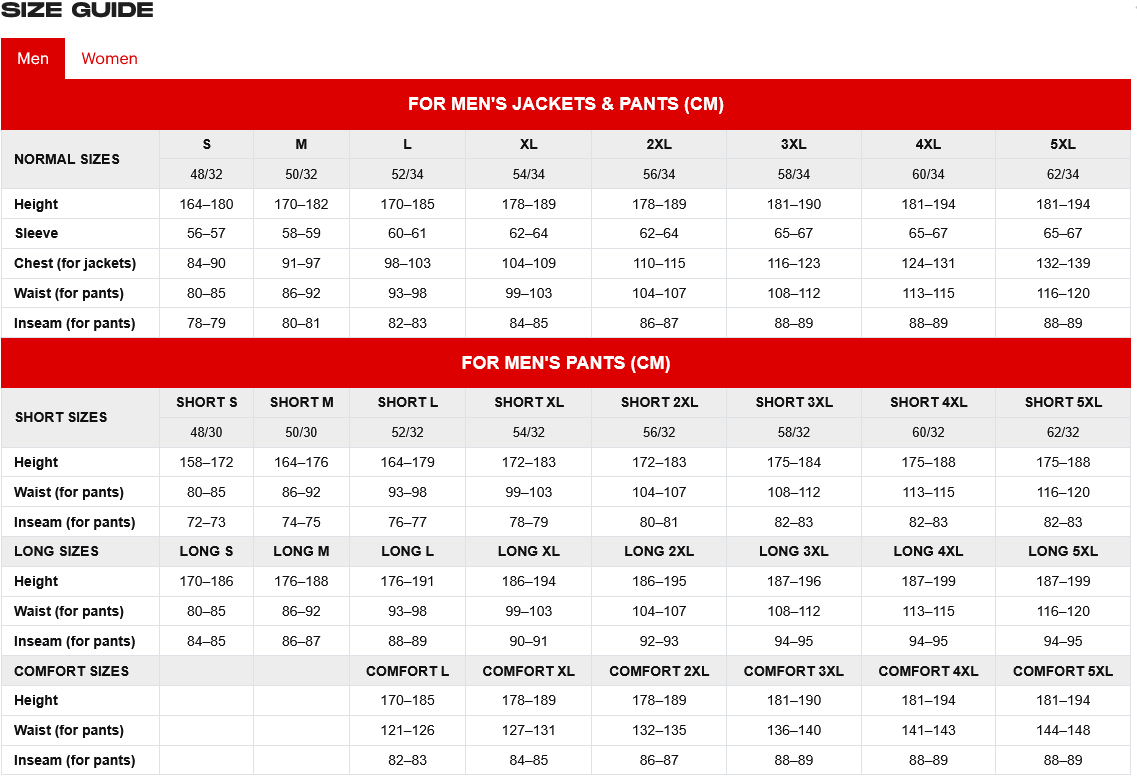1137x777 pixels.
Task: Select the LONG 3XL column header
Action: [x=793, y=551]
